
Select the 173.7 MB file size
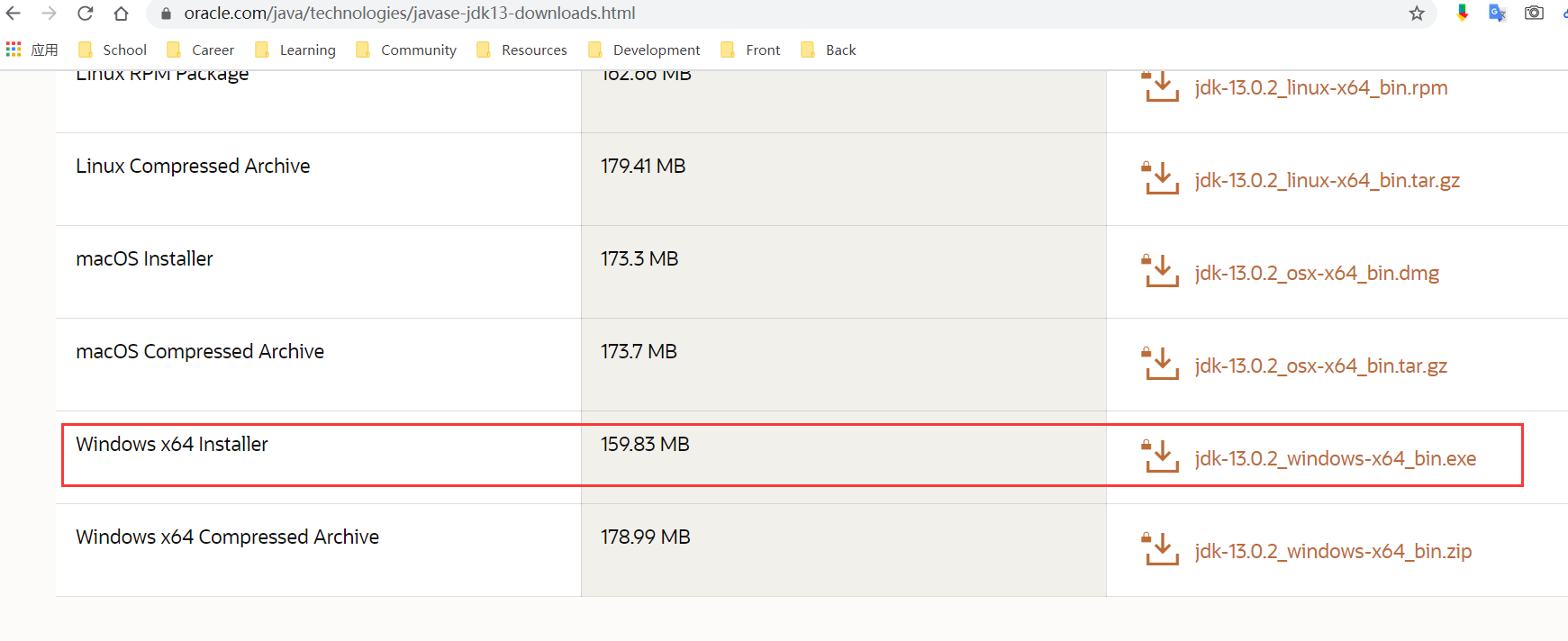639,351
